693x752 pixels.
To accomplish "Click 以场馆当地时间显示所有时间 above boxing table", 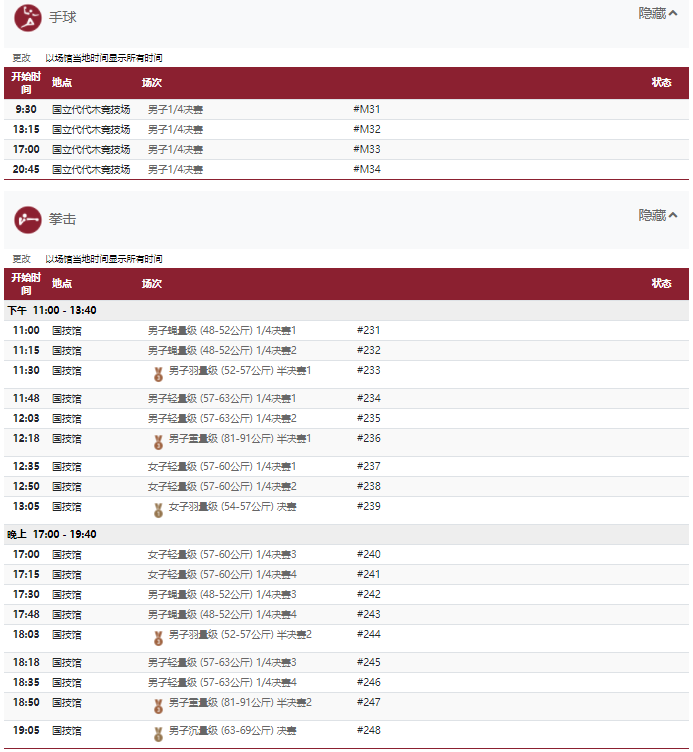I will point(104,259).
